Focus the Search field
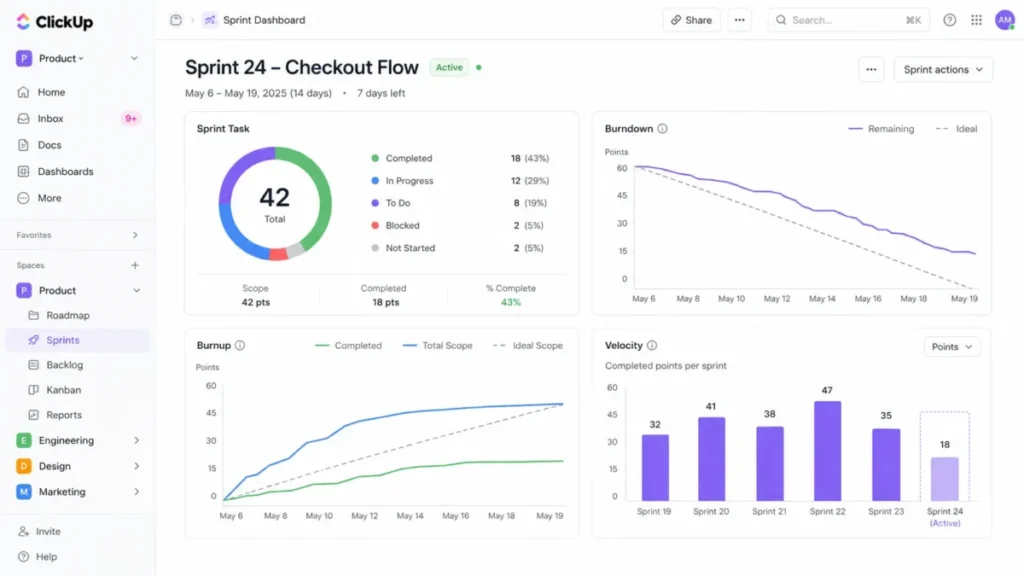The image size is (1024, 576). coord(848,20)
